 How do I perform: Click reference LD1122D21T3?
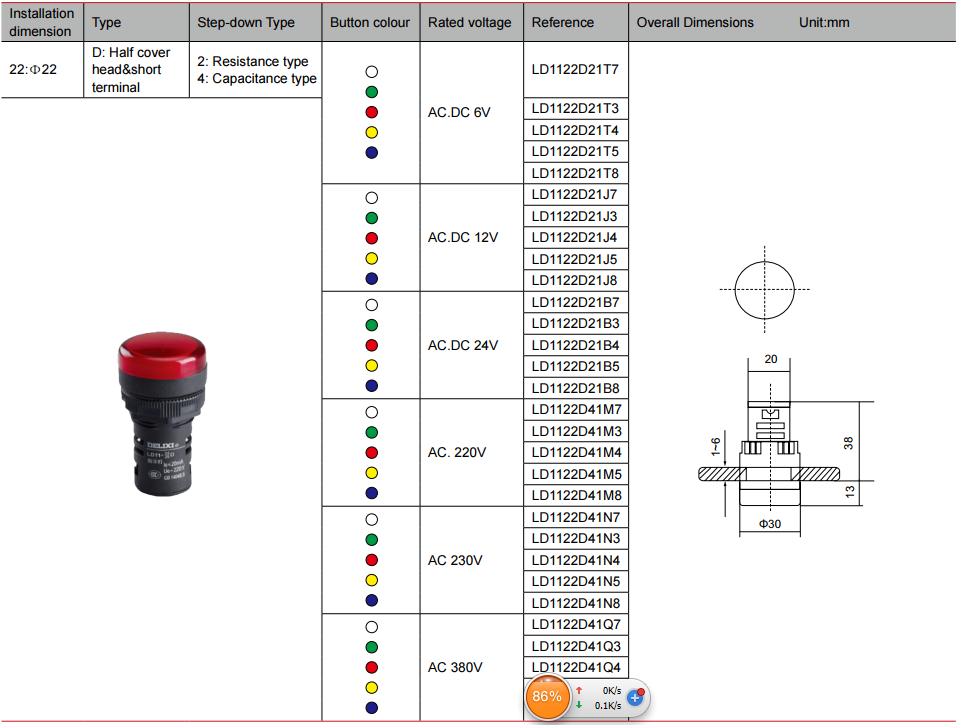575,109
